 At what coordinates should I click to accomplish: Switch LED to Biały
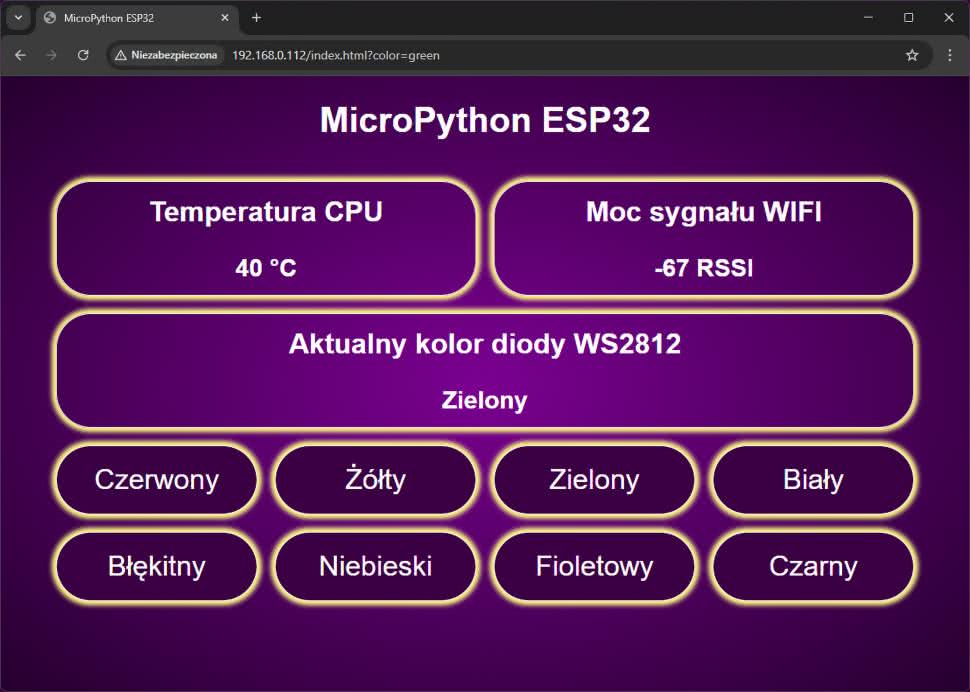(813, 480)
